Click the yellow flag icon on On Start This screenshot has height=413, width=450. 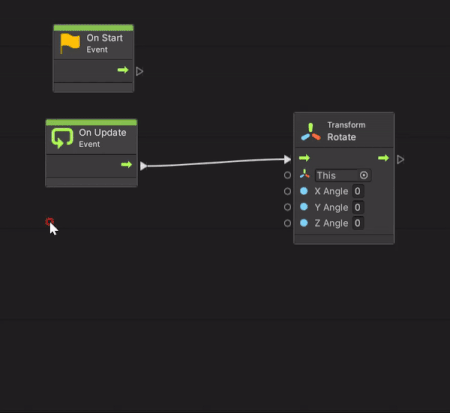[x=70, y=43]
